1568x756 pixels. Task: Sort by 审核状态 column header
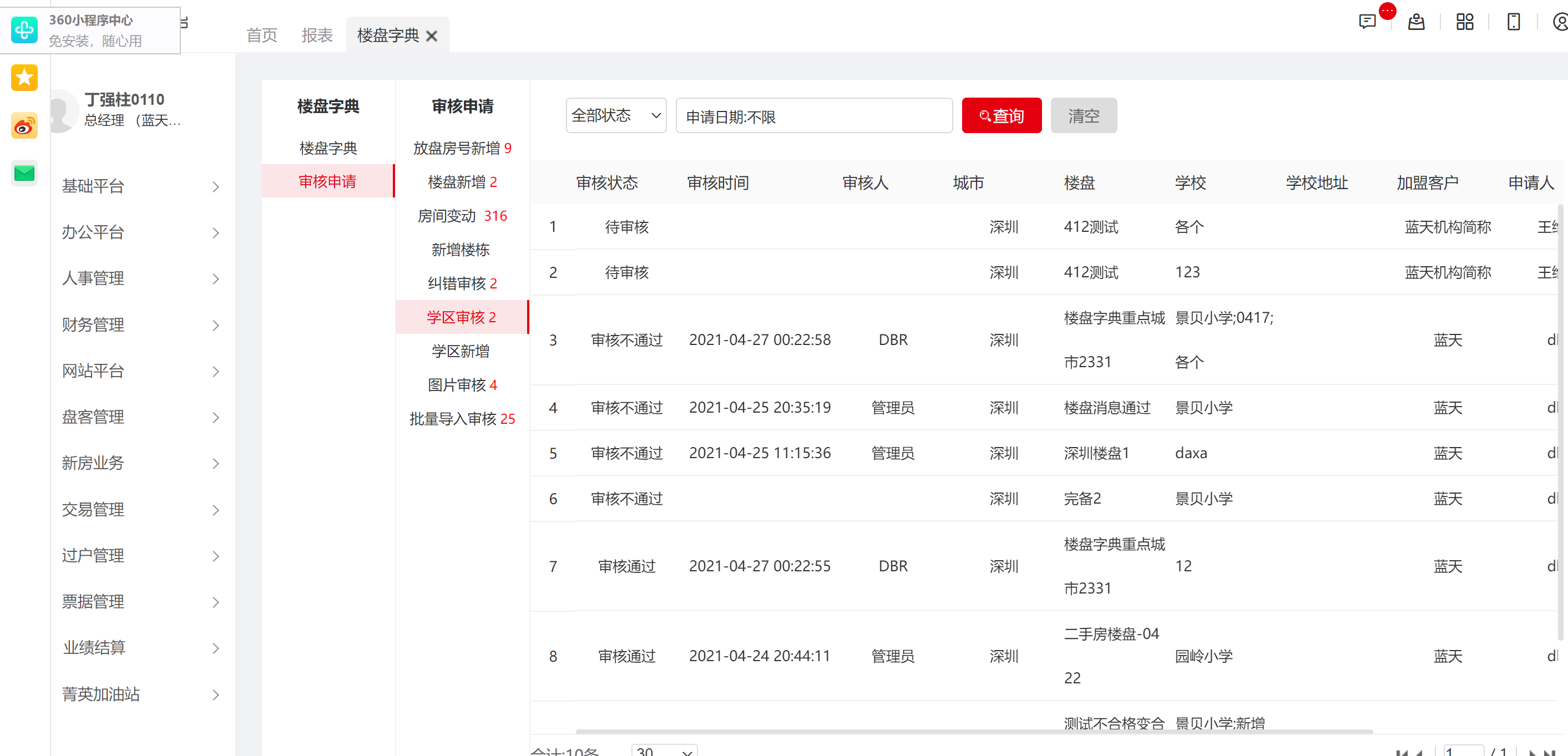[x=607, y=182]
